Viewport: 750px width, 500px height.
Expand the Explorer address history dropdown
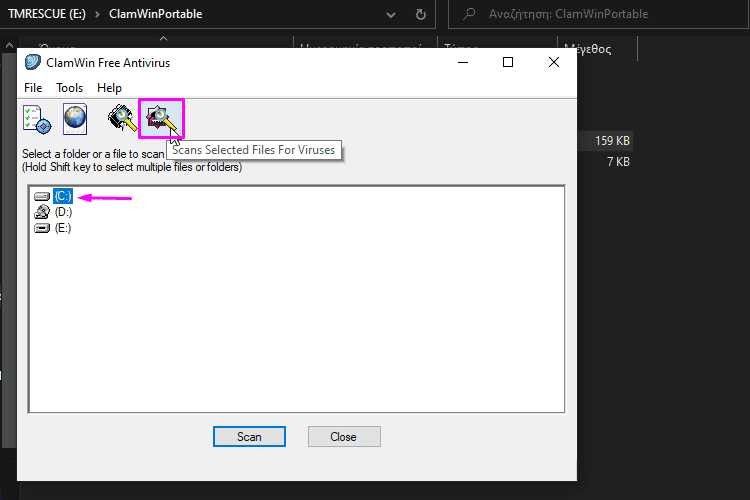(391, 15)
